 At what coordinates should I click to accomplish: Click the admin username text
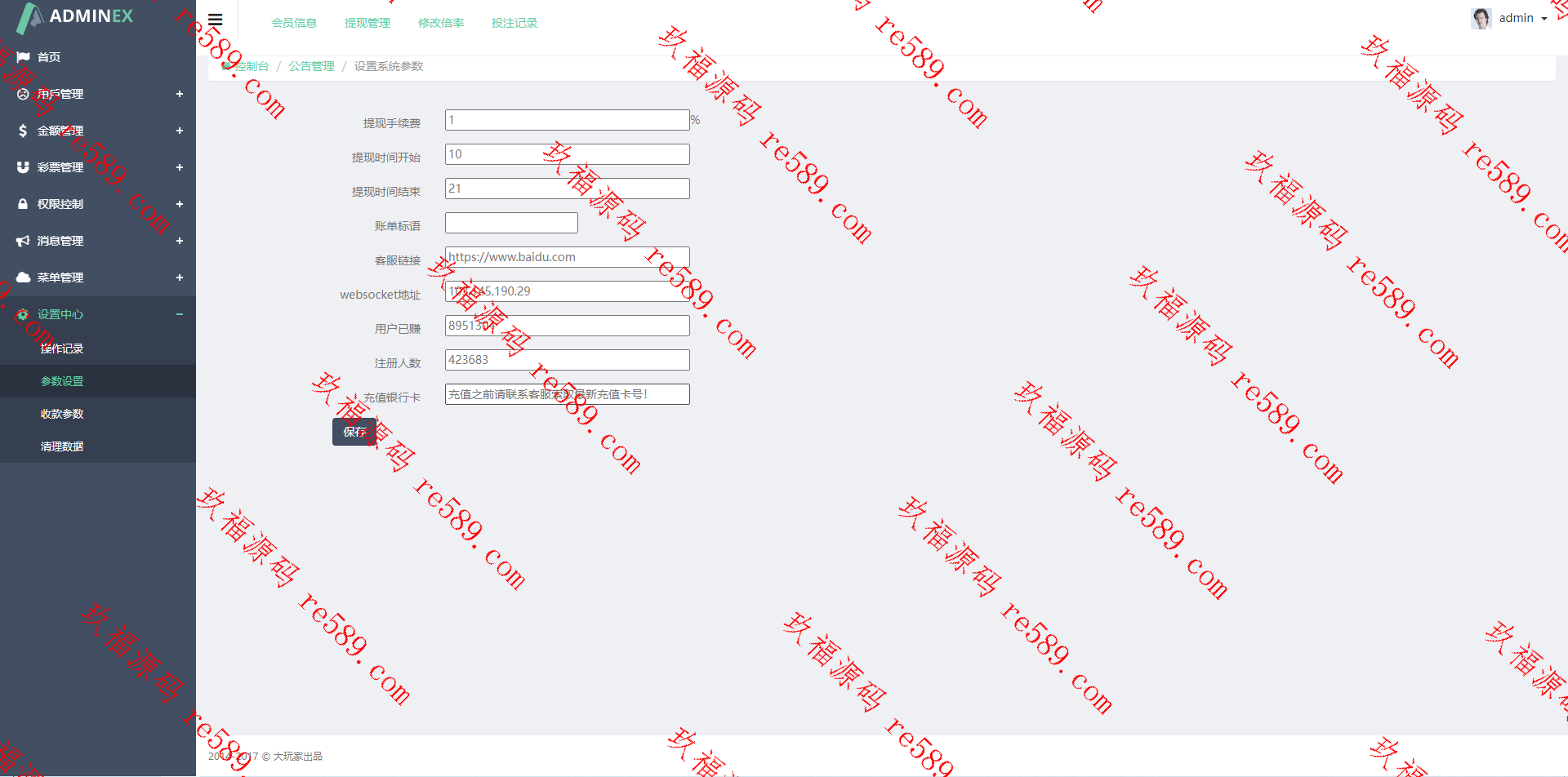1517,18
